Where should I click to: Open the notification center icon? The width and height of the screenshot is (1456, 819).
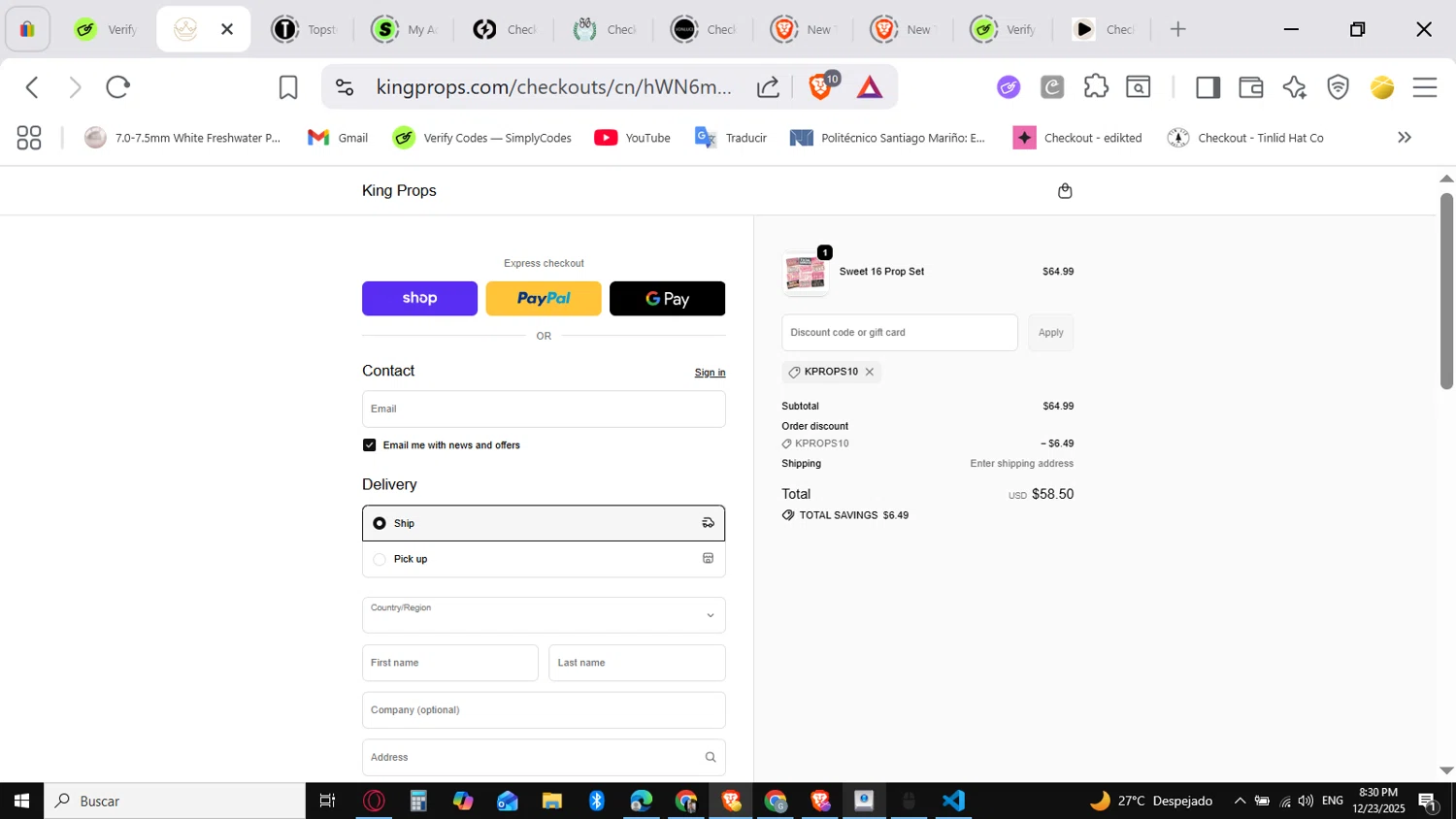[x=1428, y=802]
